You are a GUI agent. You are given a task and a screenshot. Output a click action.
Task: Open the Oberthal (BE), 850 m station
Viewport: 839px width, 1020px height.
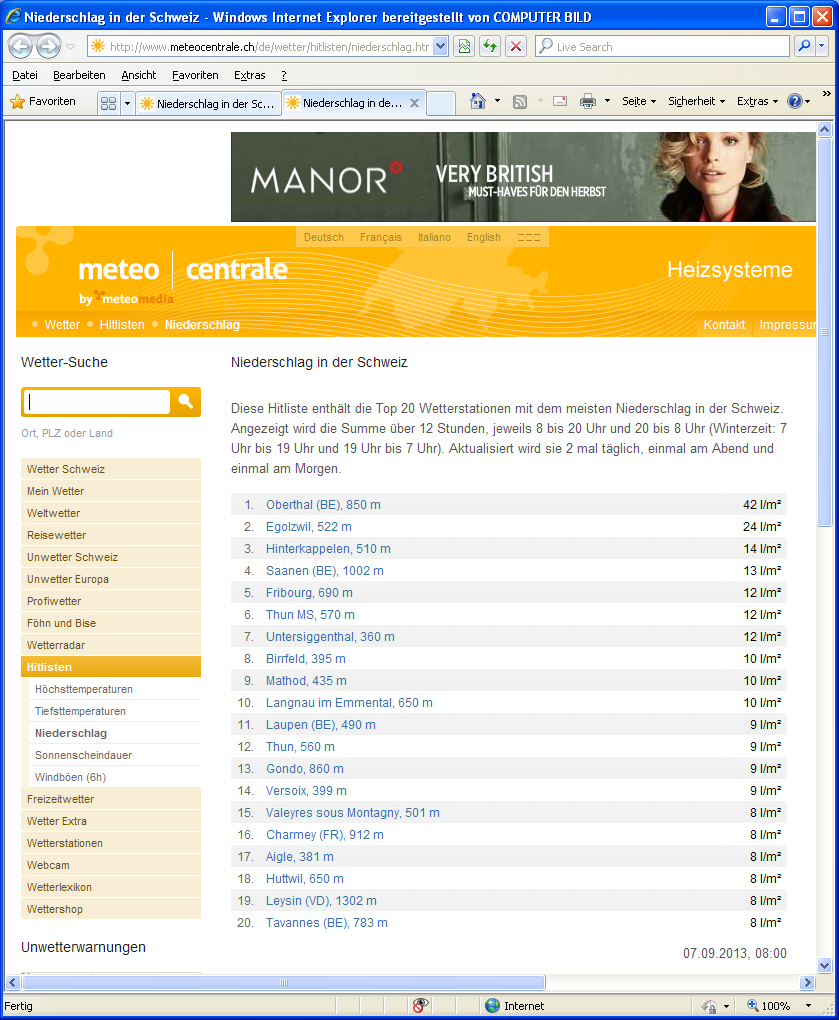click(x=323, y=505)
